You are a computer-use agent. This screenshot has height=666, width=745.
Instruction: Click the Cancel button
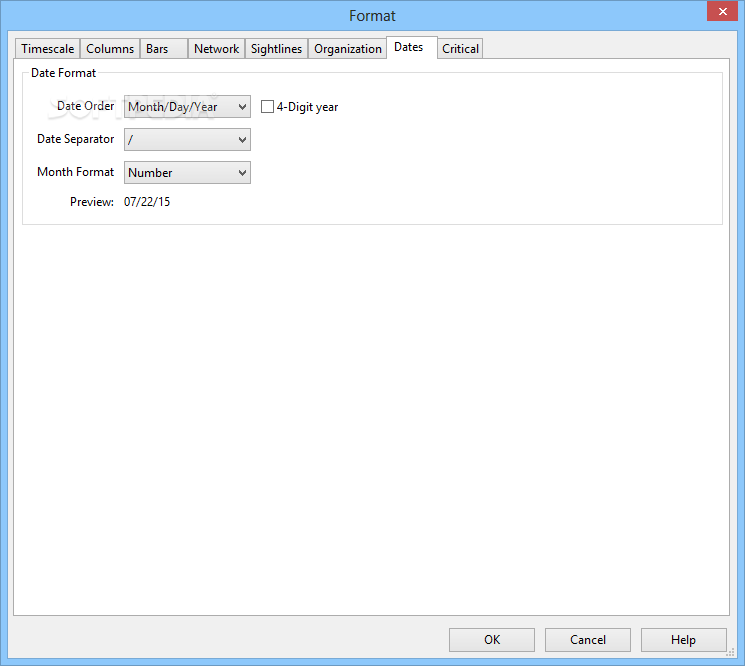click(x=588, y=640)
